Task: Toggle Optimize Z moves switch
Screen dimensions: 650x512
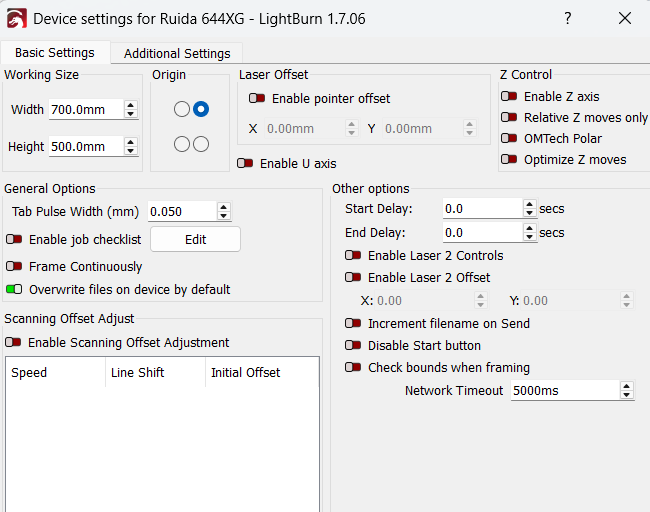Action: (x=509, y=159)
